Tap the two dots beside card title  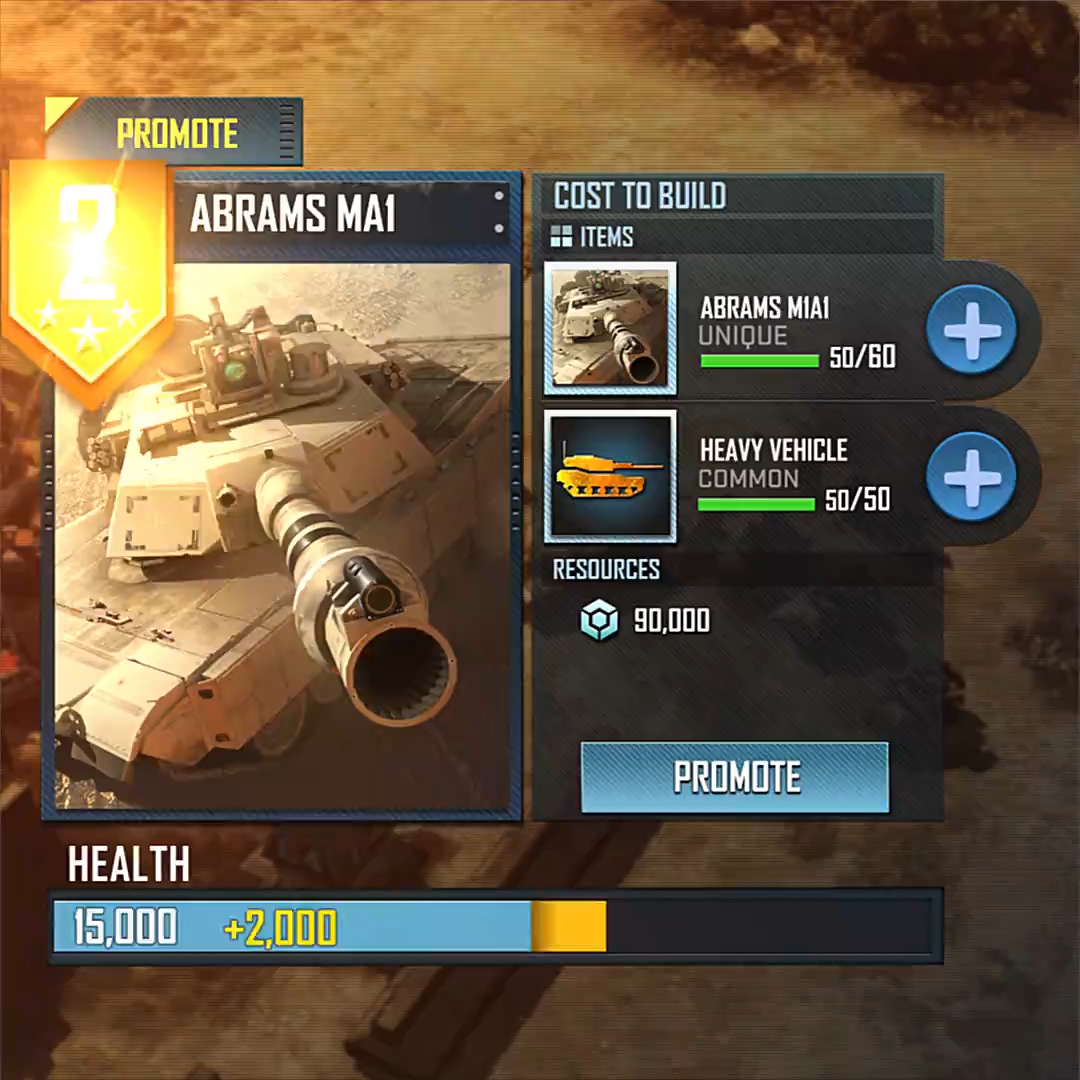point(499,212)
